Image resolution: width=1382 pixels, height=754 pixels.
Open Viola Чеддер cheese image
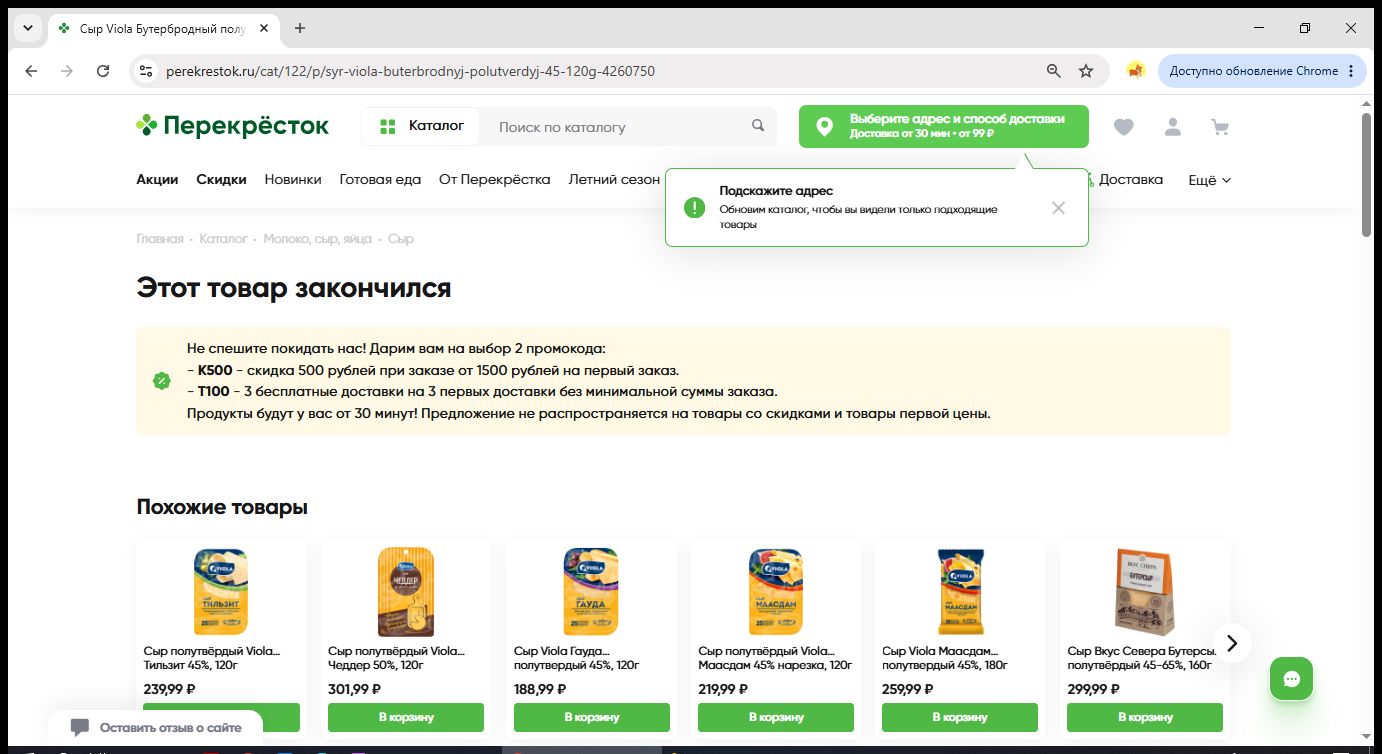pyautogui.click(x=406, y=592)
